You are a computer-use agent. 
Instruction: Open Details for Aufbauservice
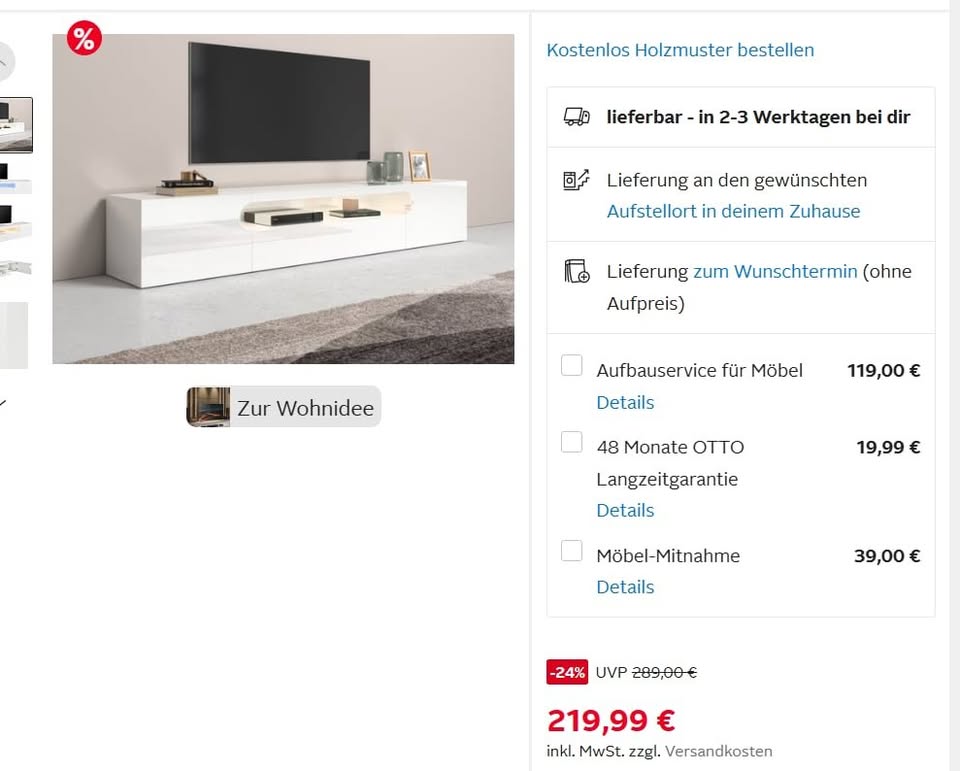625,402
